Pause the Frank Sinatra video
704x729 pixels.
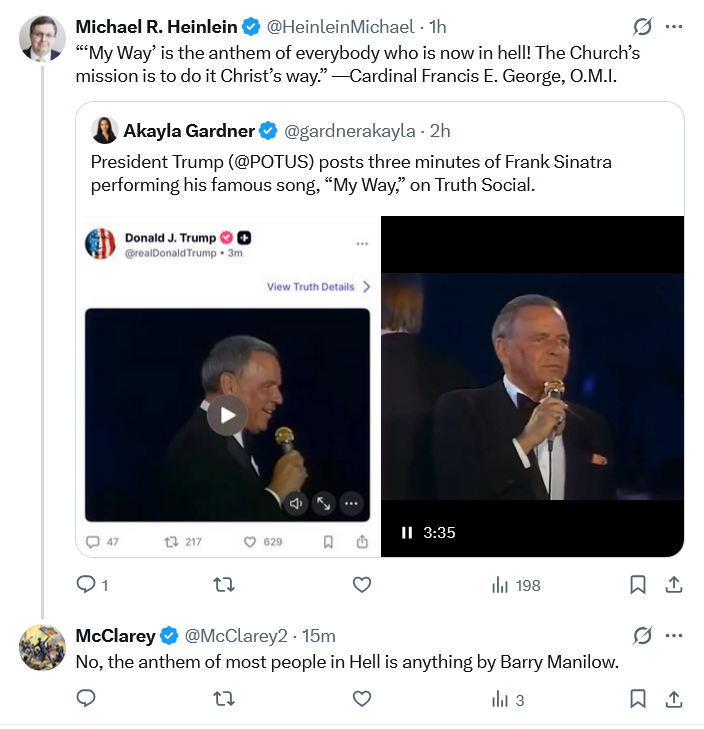pyautogui.click(x=407, y=533)
